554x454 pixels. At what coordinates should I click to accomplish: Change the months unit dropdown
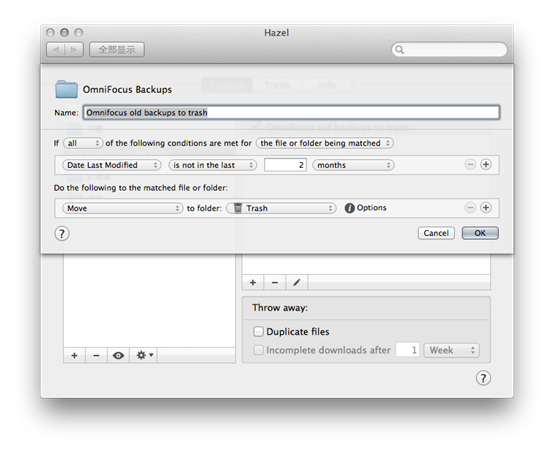click(x=353, y=165)
